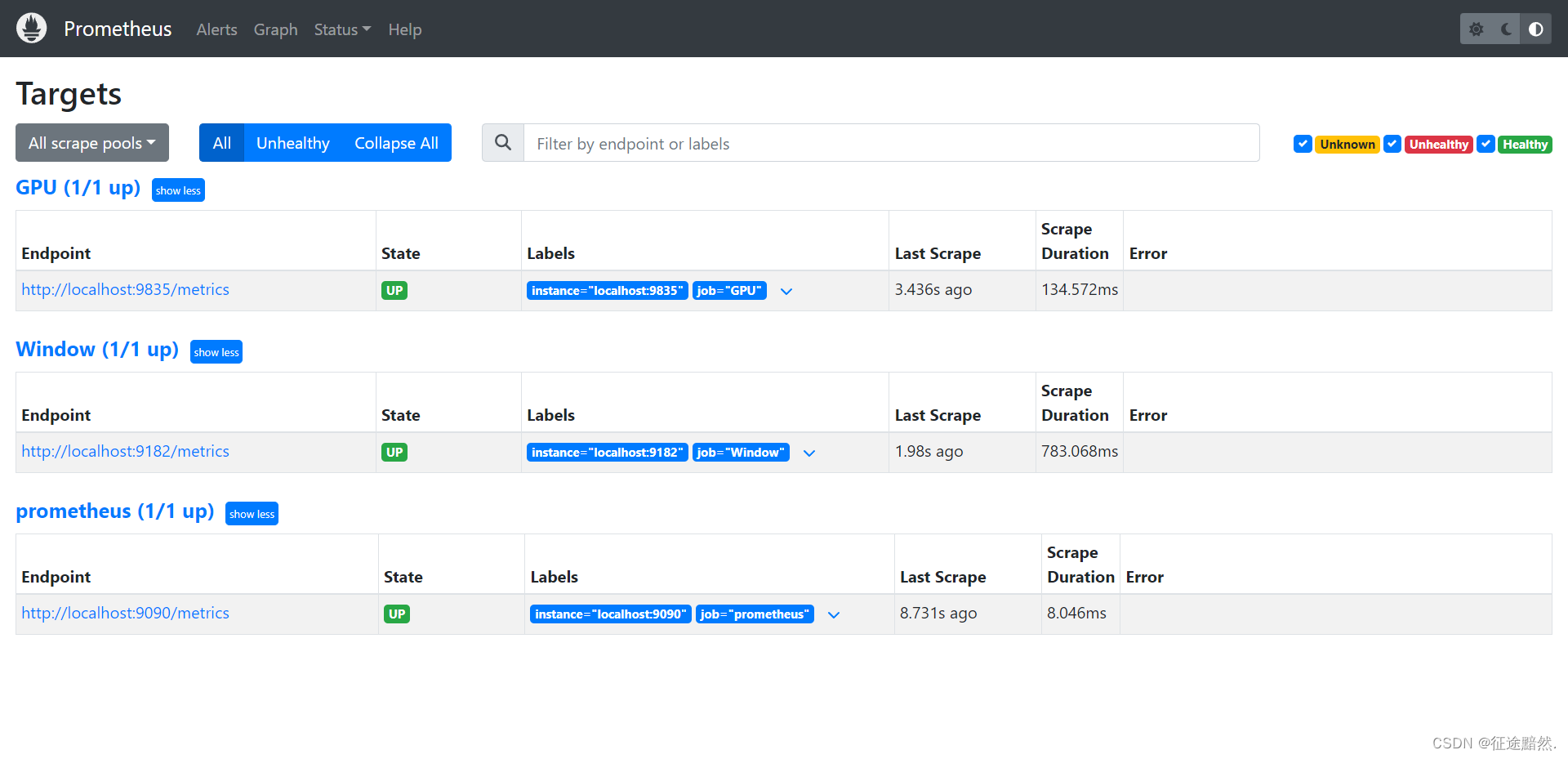The height and width of the screenshot is (759, 1568).
Task: Switch to light theme sun icon
Action: point(1476,29)
